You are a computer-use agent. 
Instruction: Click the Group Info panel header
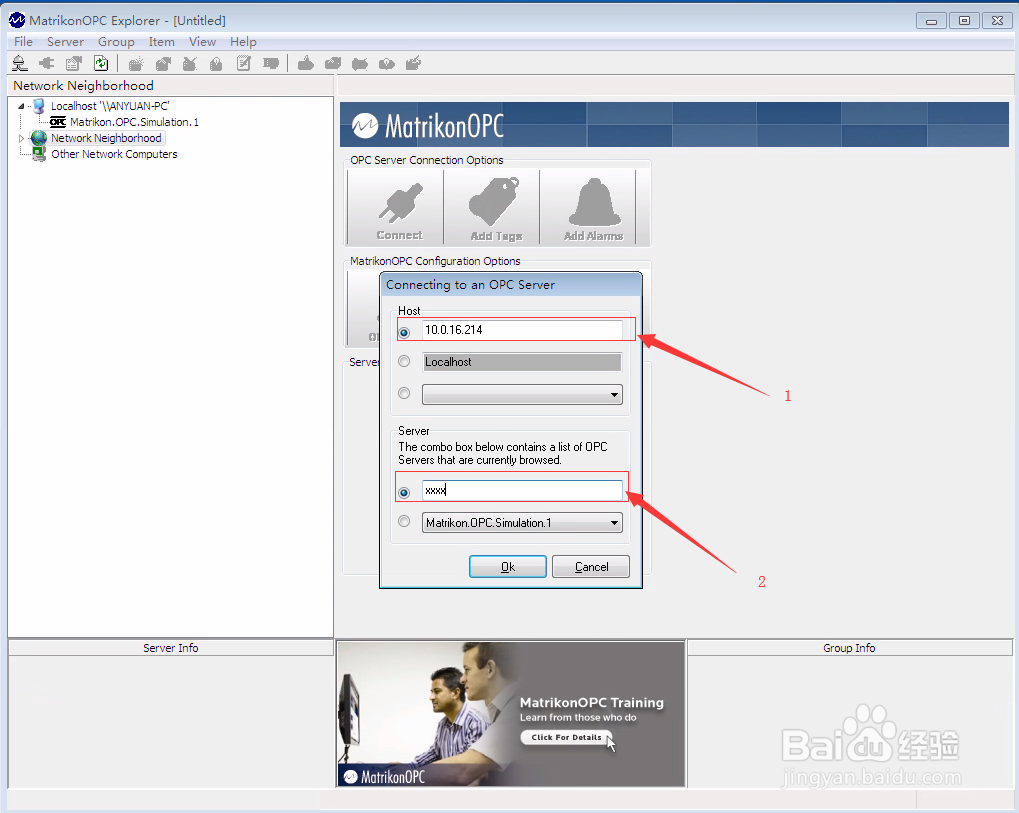point(849,648)
